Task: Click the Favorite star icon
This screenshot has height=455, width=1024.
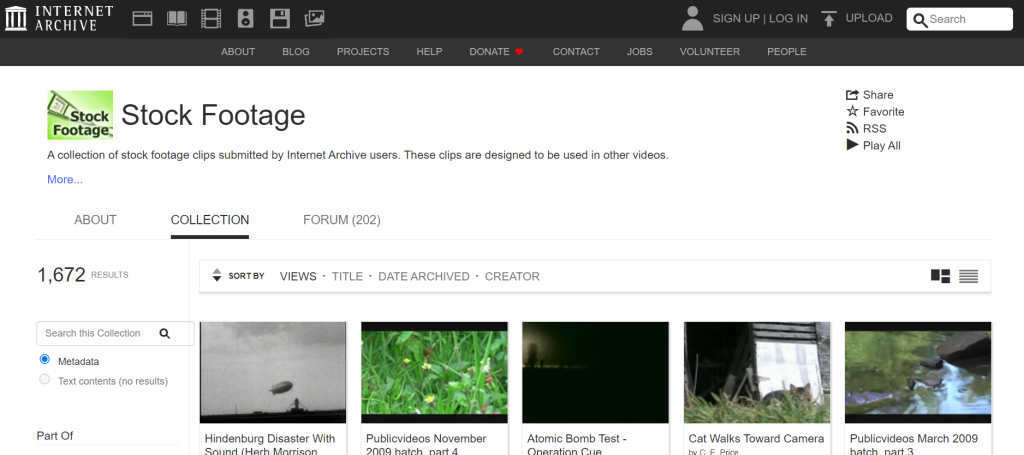Action: (x=852, y=111)
